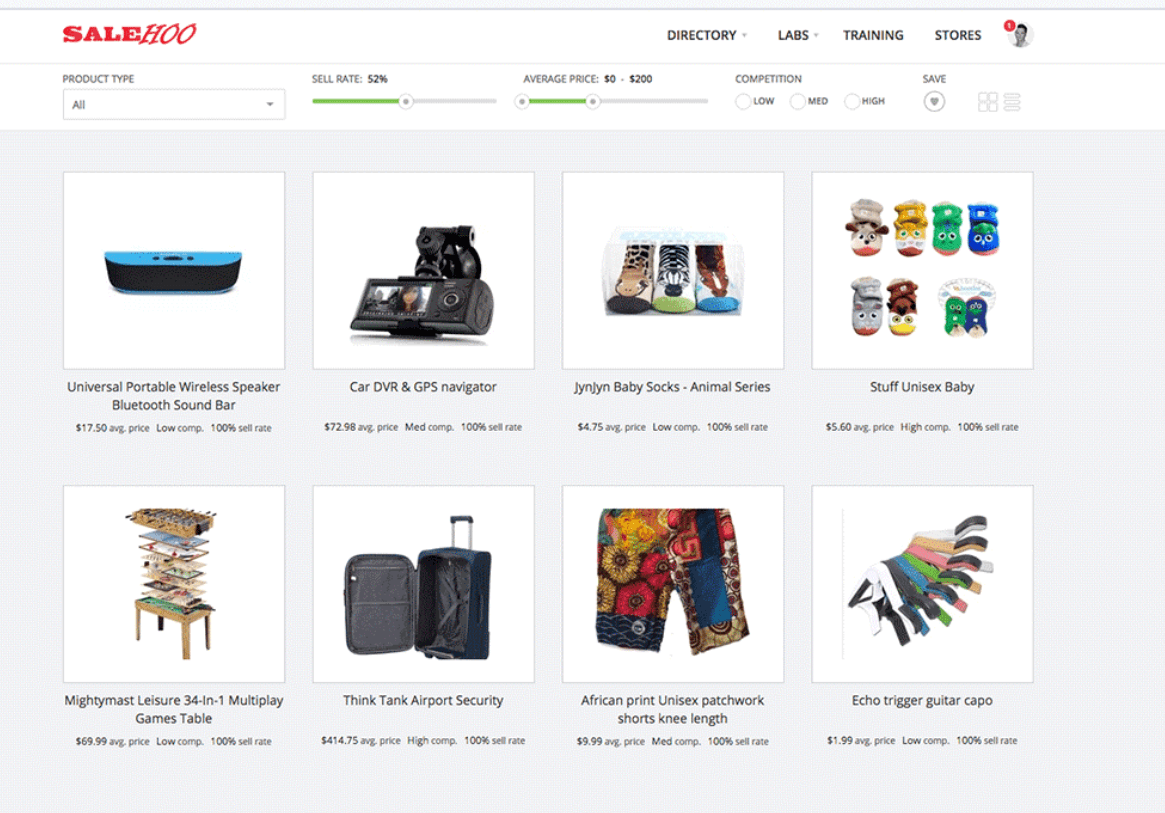
Task: Click the Sell Rate slider handle
Action: tap(406, 101)
